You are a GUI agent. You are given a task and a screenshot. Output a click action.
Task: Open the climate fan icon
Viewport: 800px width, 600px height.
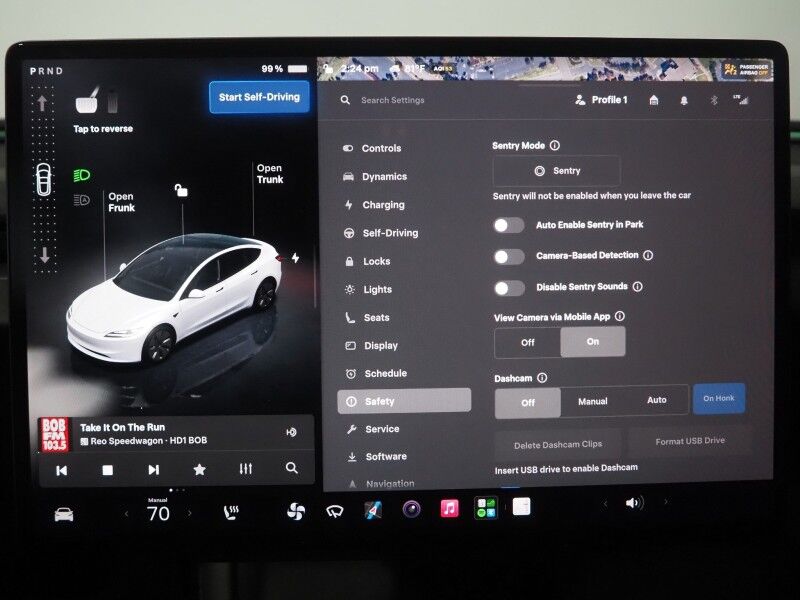(x=296, y=511)
